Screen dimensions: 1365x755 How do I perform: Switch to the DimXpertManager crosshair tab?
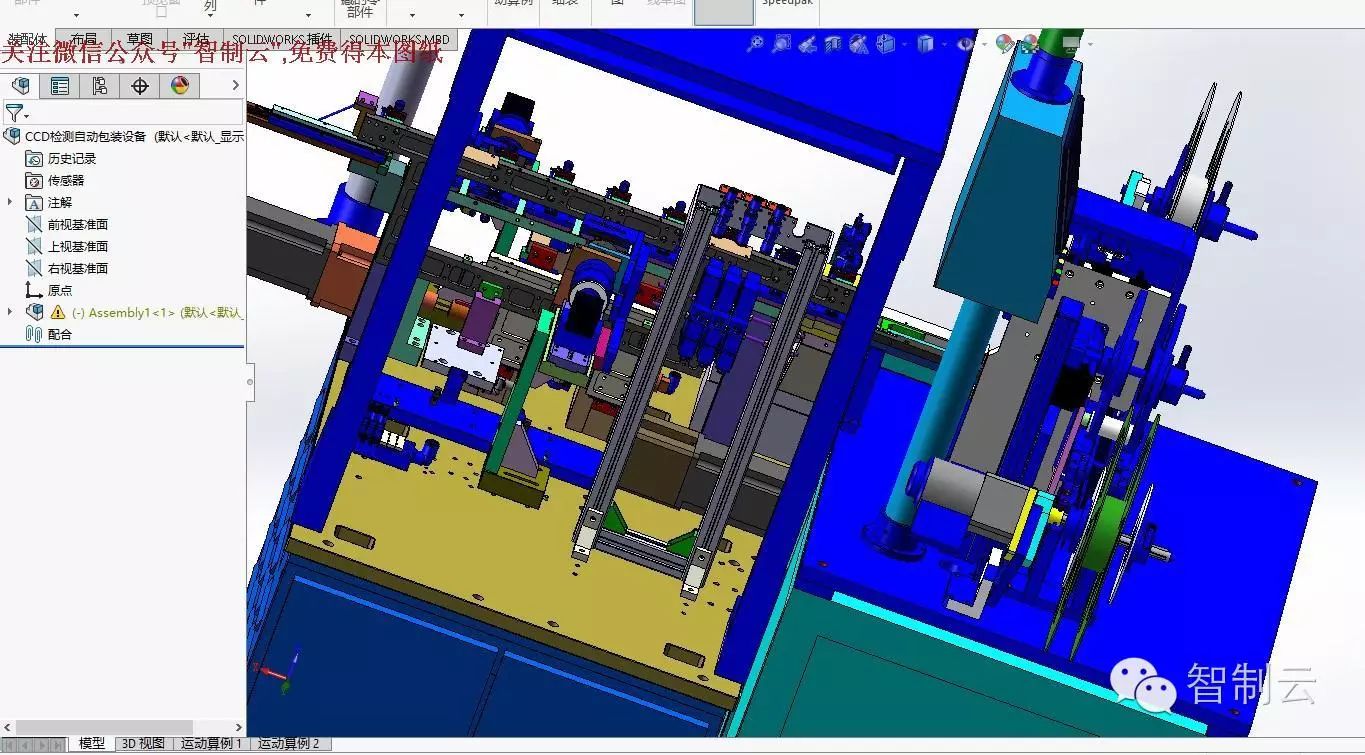(140, 86)
